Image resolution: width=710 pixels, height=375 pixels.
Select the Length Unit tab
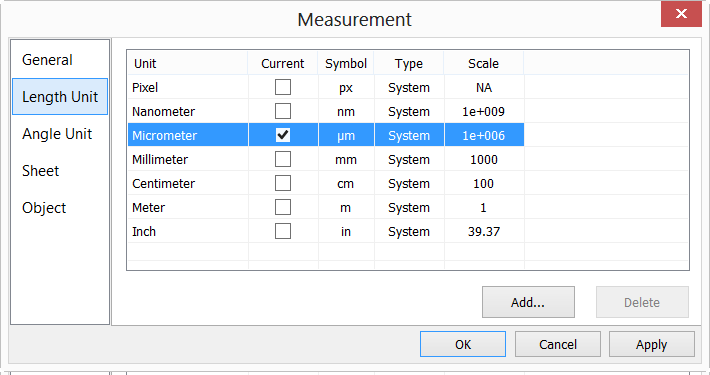[60, 96]
